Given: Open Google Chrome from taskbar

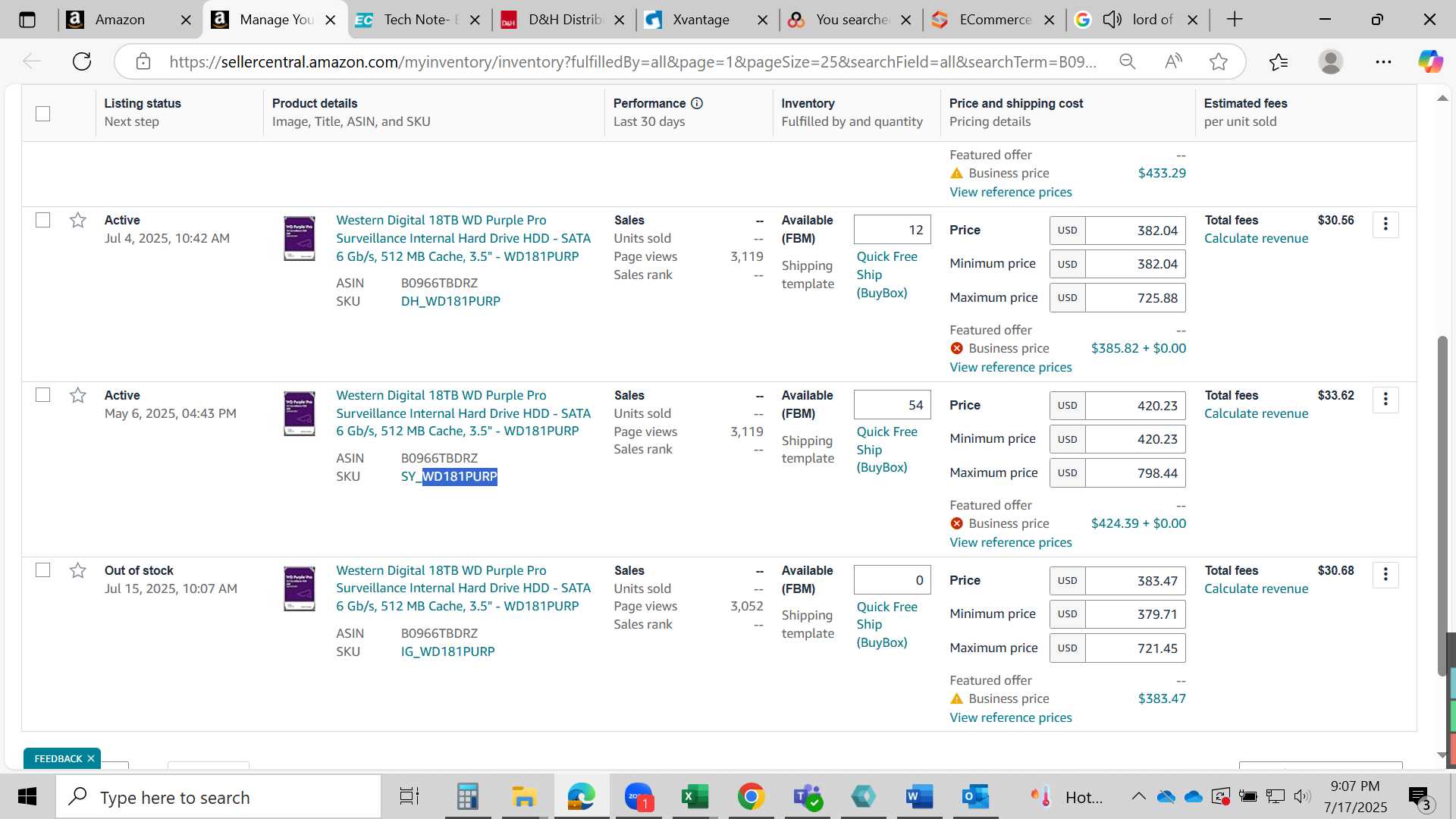Looking at the screenshot, I should click(x=751, y=797).
